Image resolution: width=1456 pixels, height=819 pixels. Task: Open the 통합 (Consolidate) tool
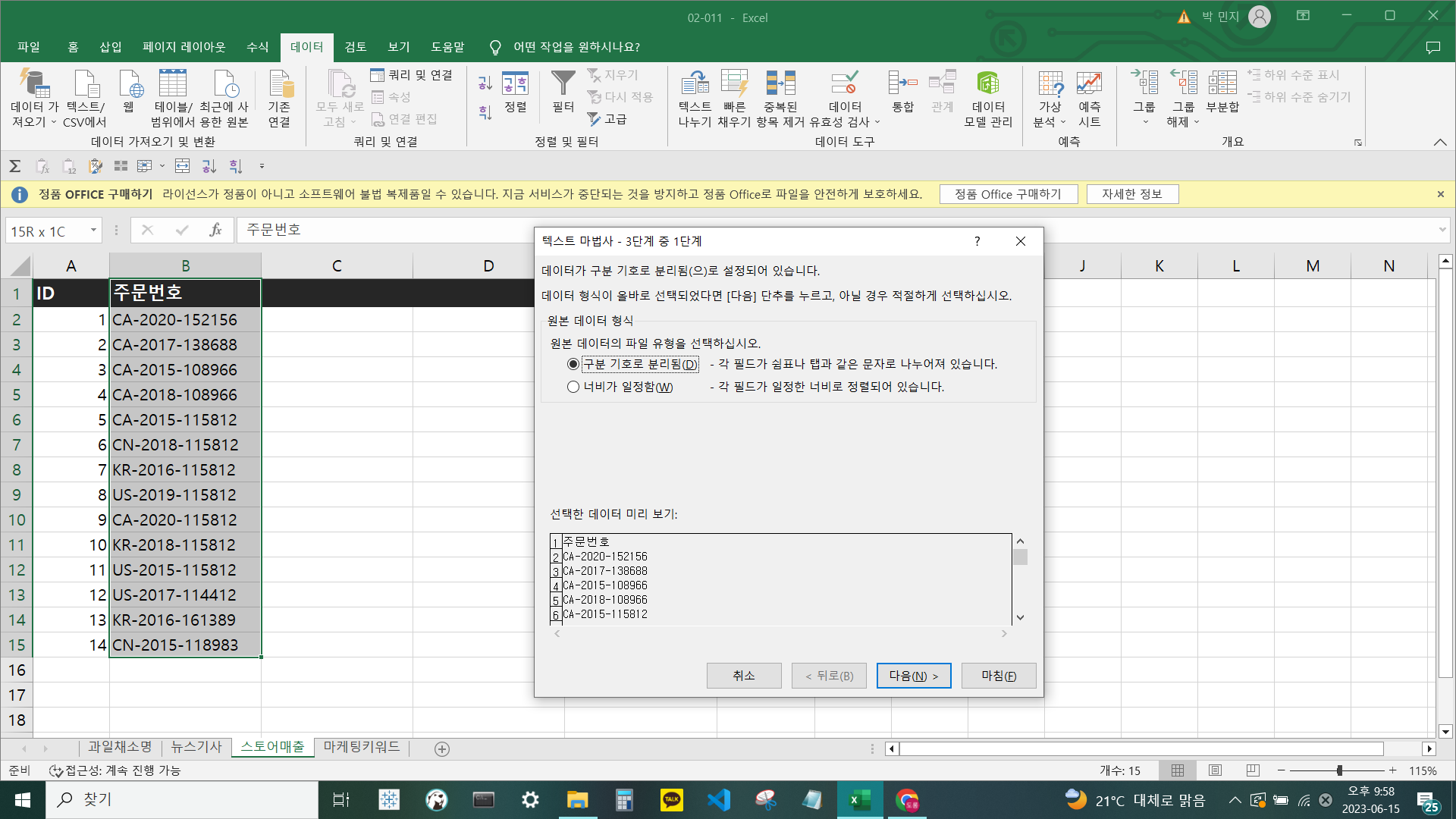point(902,93)
